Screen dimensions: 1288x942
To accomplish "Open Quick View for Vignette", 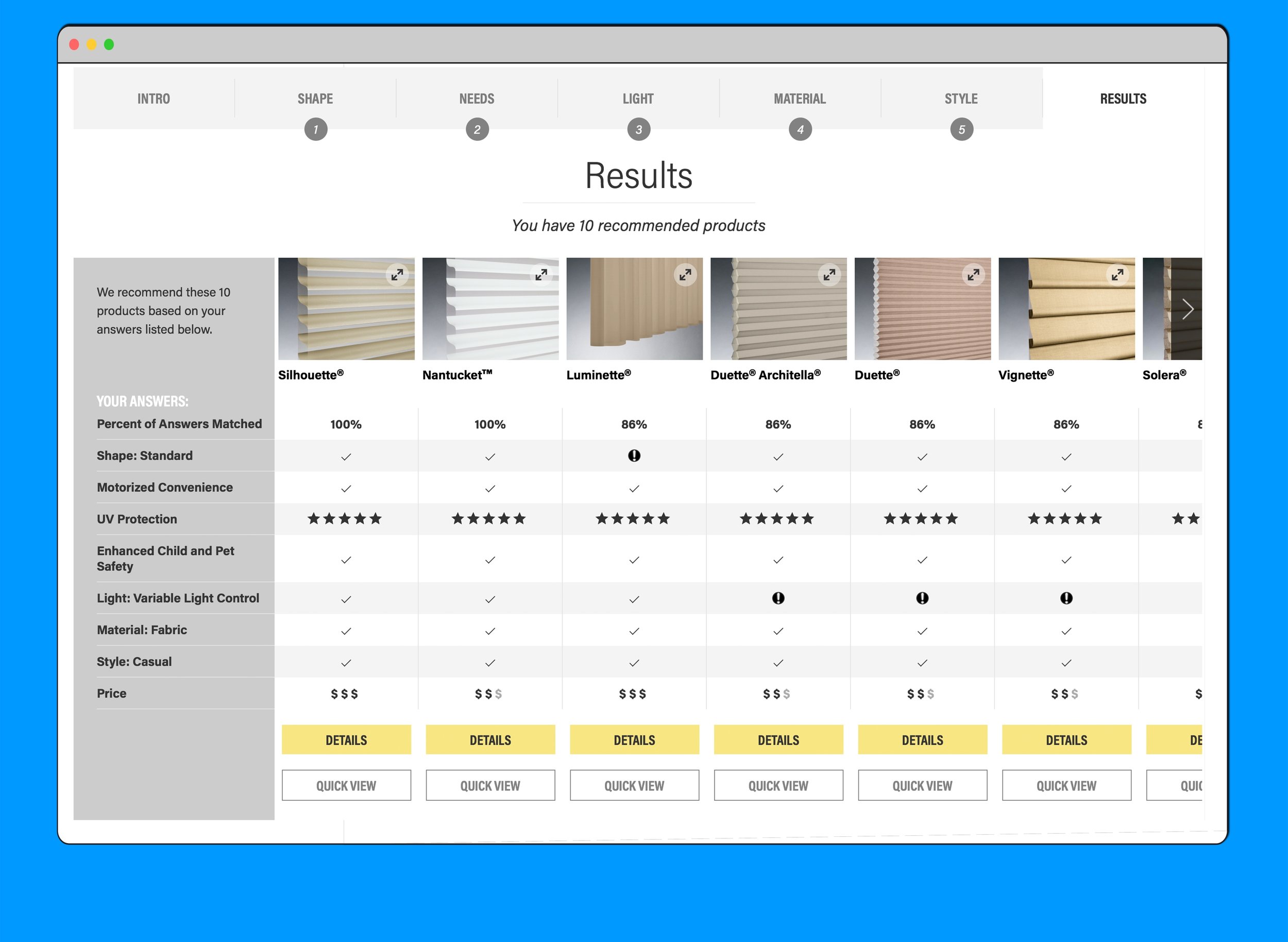I will [1067, 786].
